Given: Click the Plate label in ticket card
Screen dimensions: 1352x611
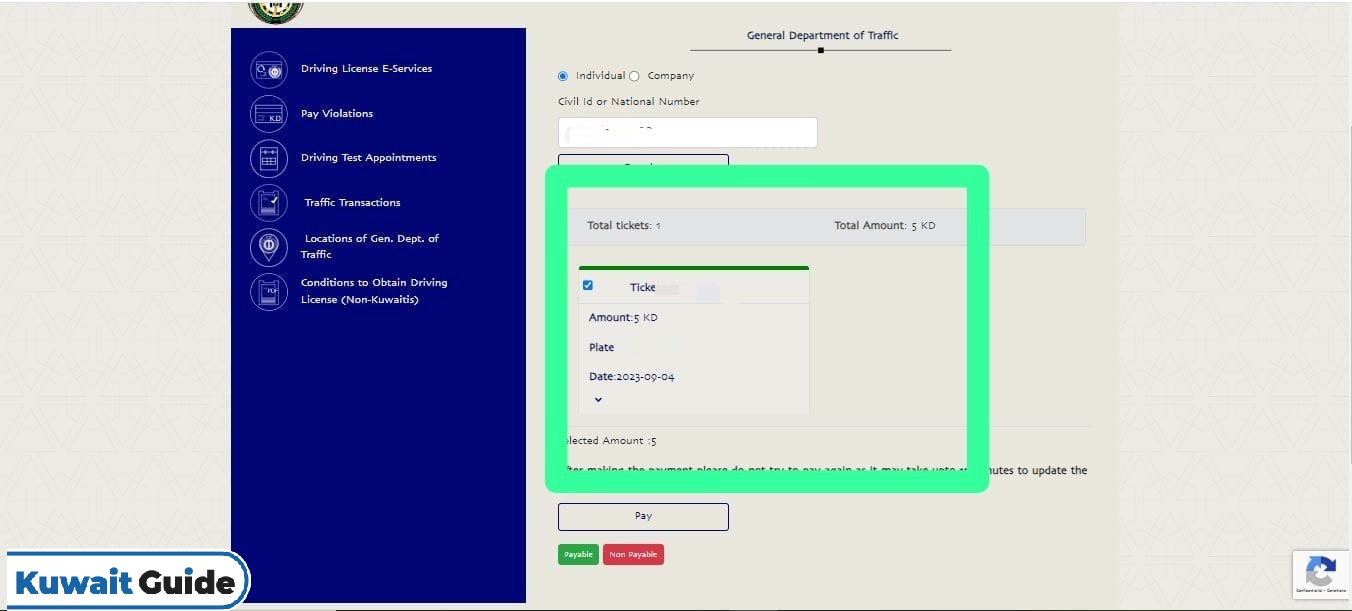Looking at the screenshot, I should (x=601, y=348).
